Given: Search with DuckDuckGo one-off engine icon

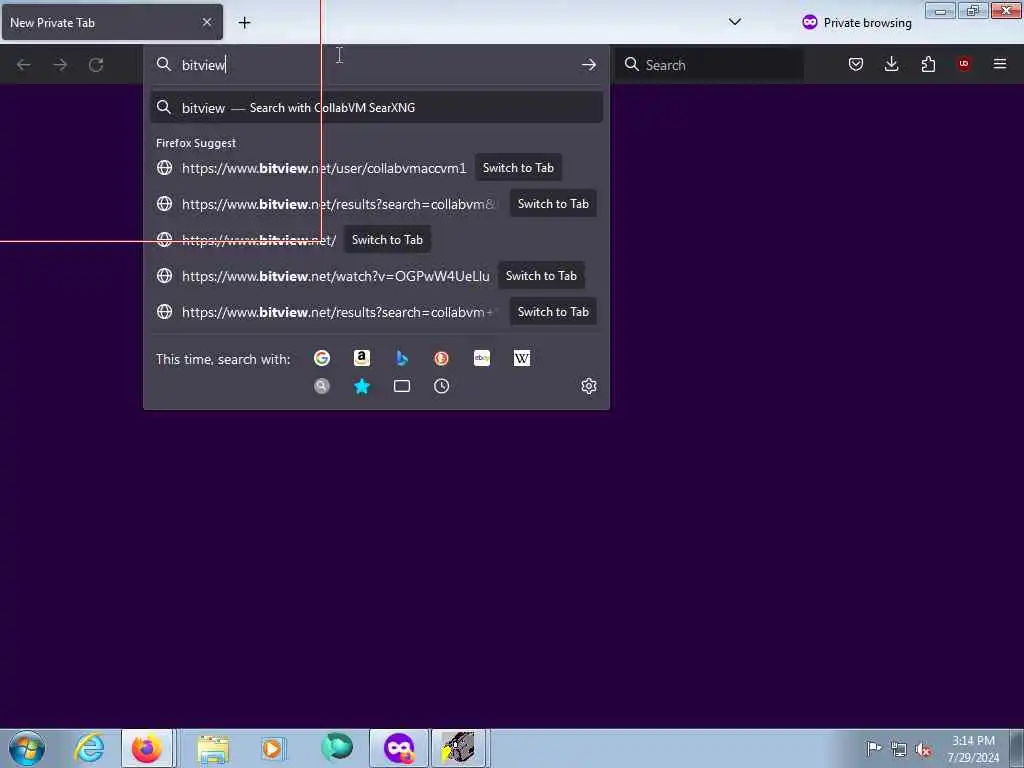Looking at the screenshot, I should click(x=441, y=358).
